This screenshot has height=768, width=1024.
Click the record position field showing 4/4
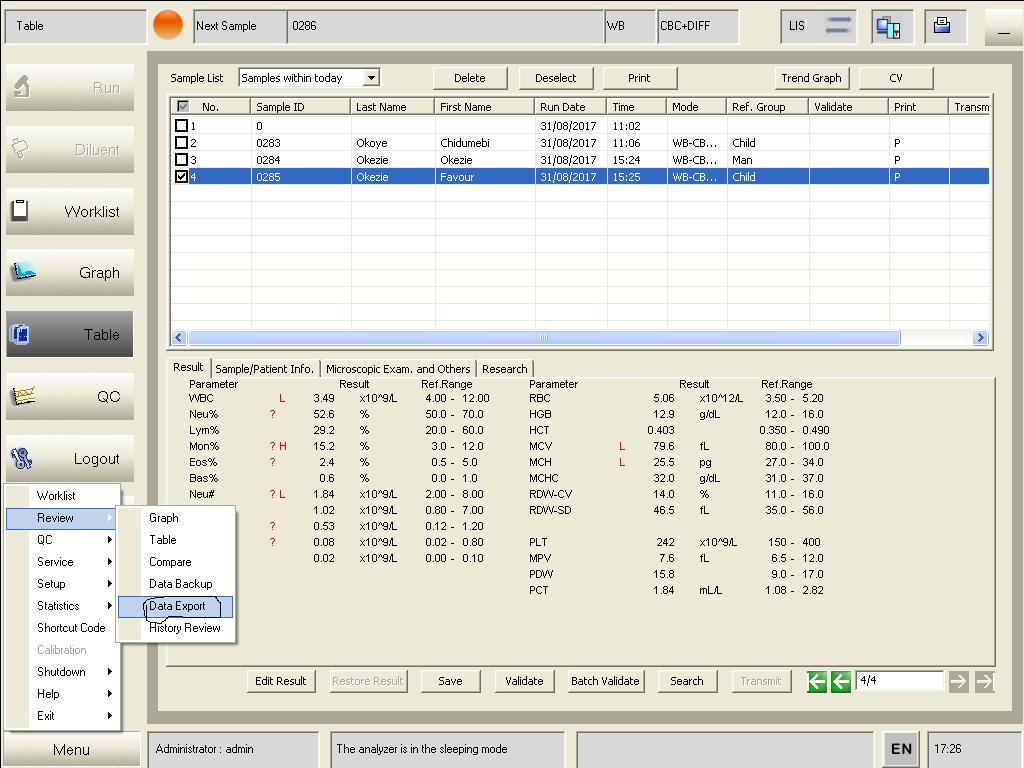(x=899, y=680)
